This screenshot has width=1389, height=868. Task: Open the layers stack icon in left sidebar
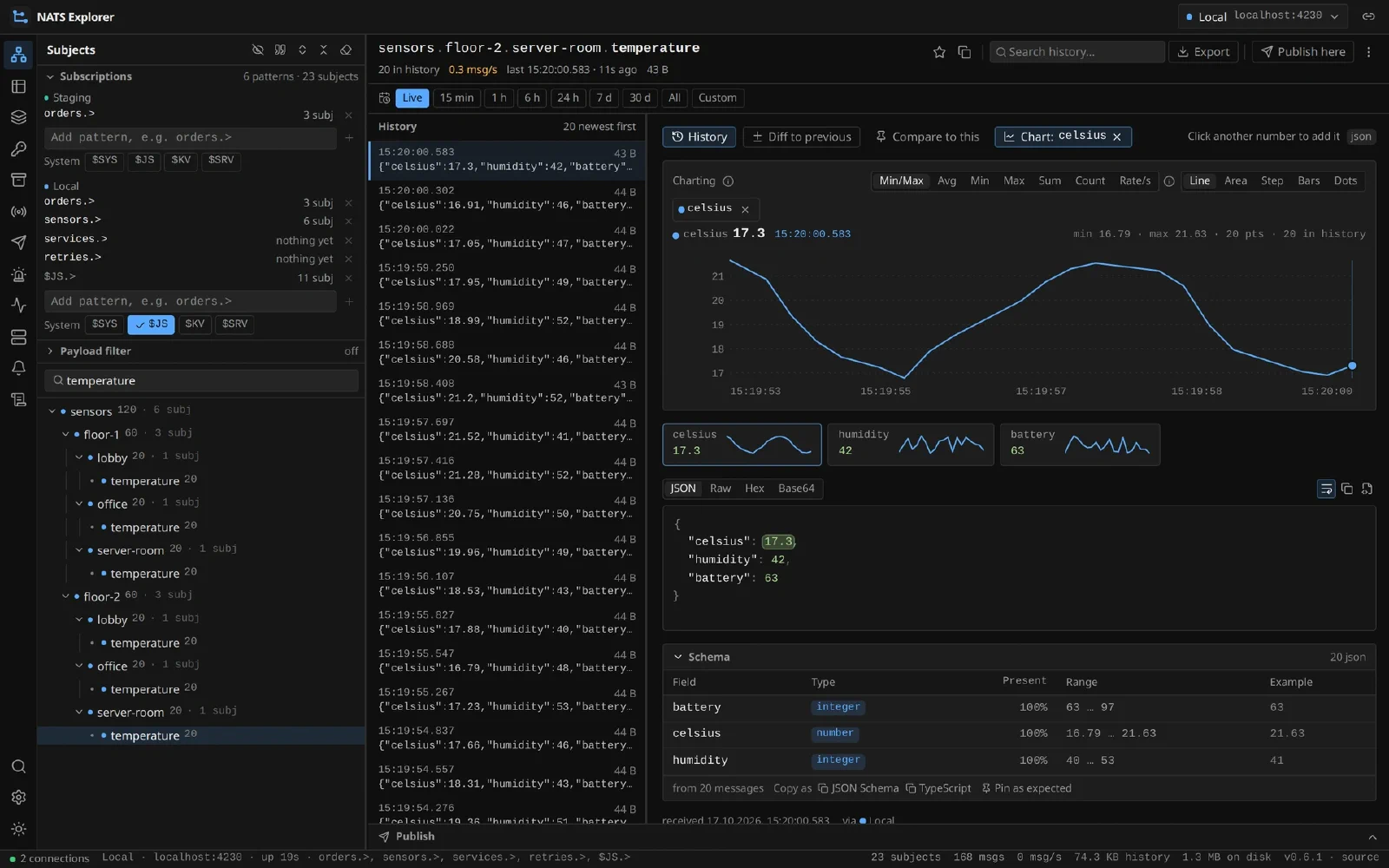[18, 117]
